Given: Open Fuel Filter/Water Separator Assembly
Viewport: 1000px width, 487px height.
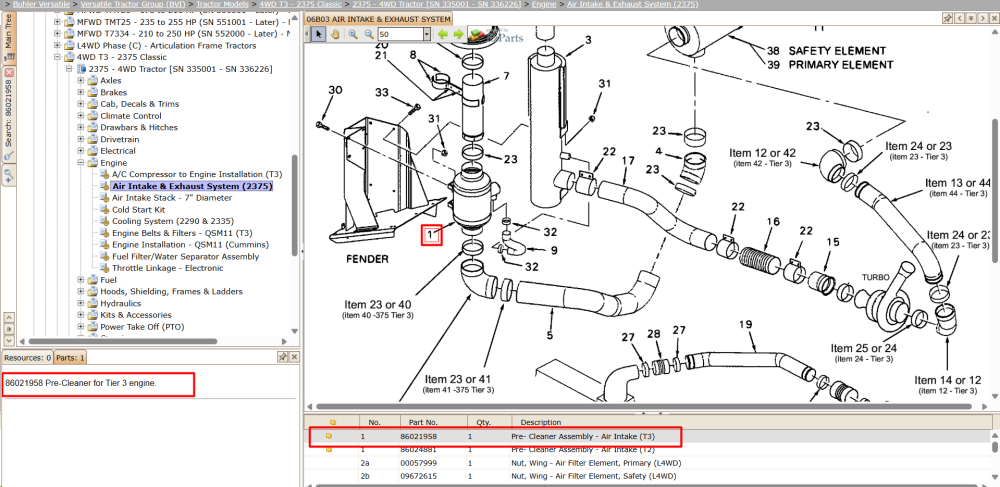Looking at the screenshot, I should pos(186,256).
